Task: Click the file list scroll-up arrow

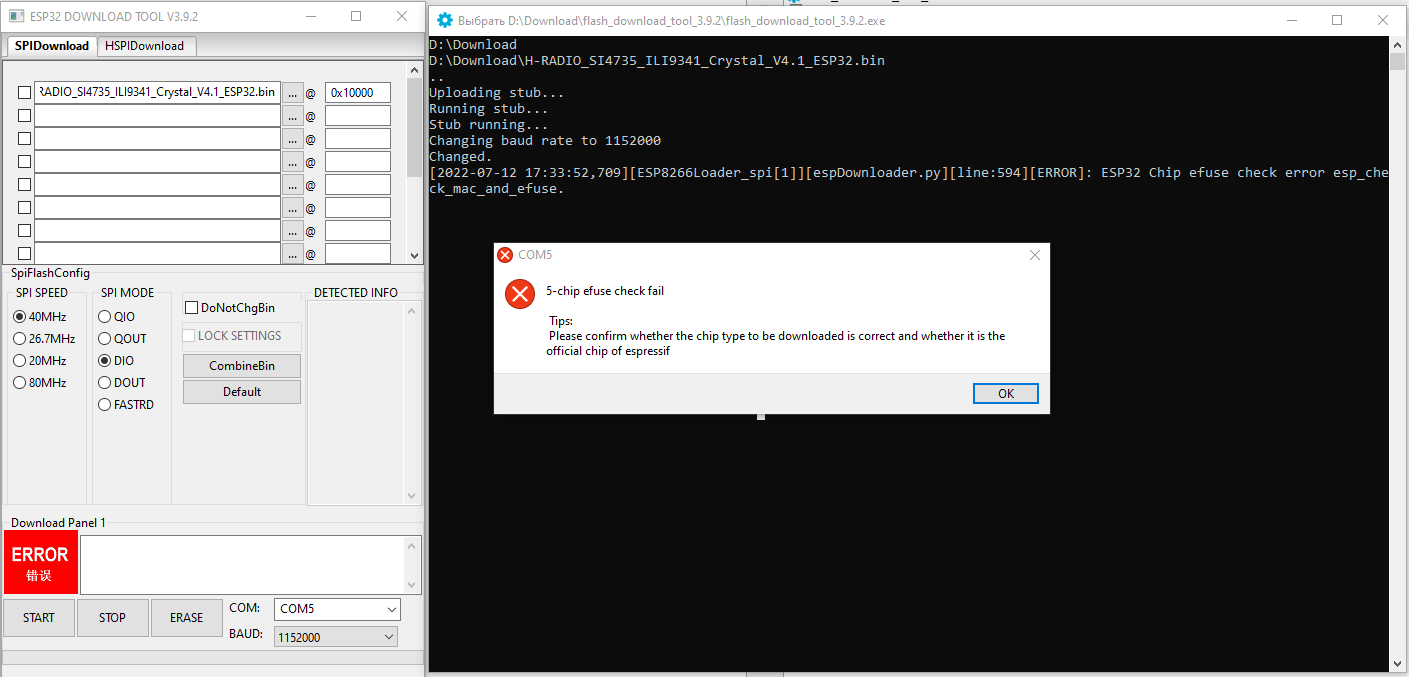Action: point(414,70)
